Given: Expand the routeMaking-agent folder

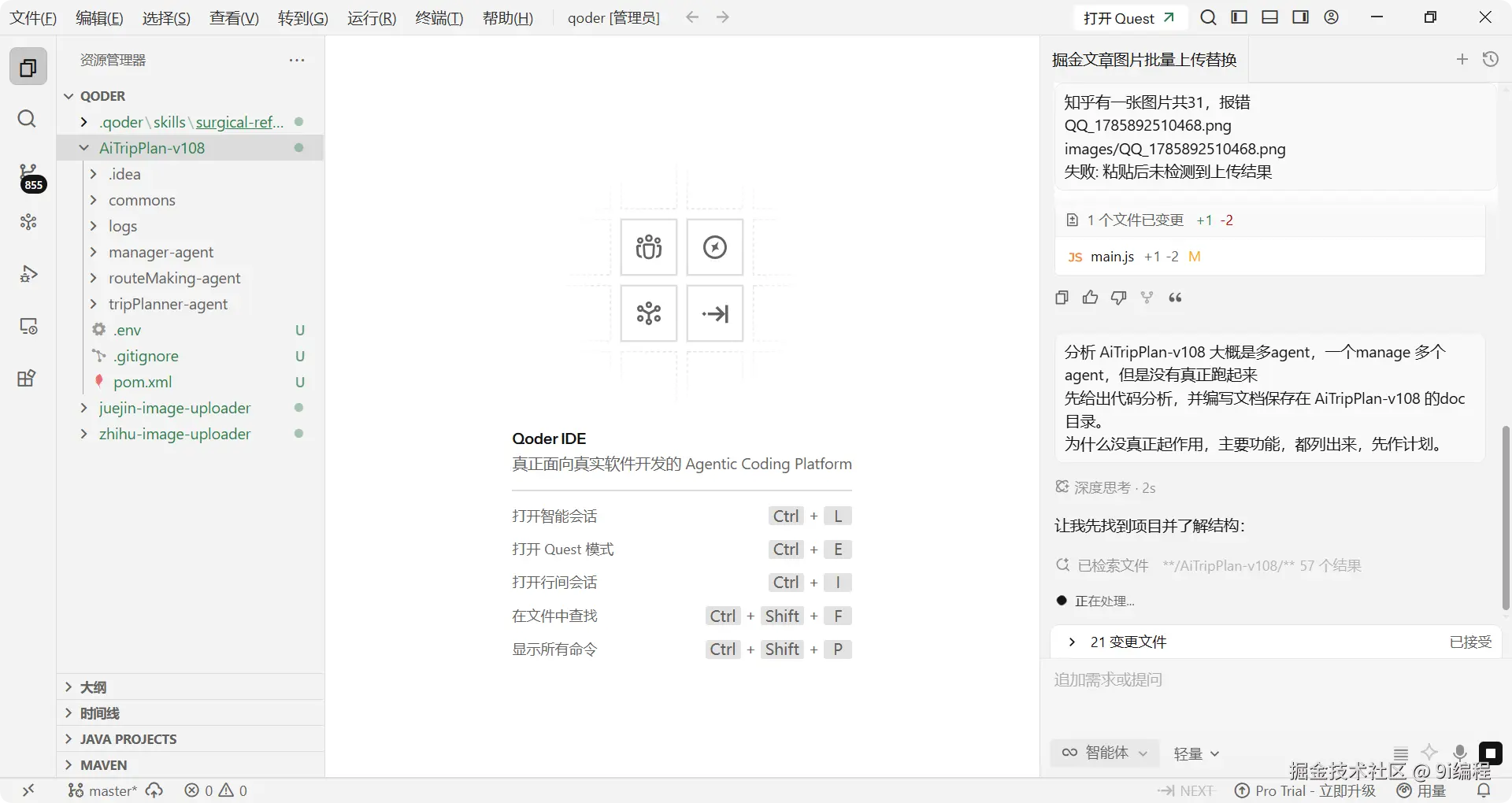Looking at the screenshot, I should 190,278.
